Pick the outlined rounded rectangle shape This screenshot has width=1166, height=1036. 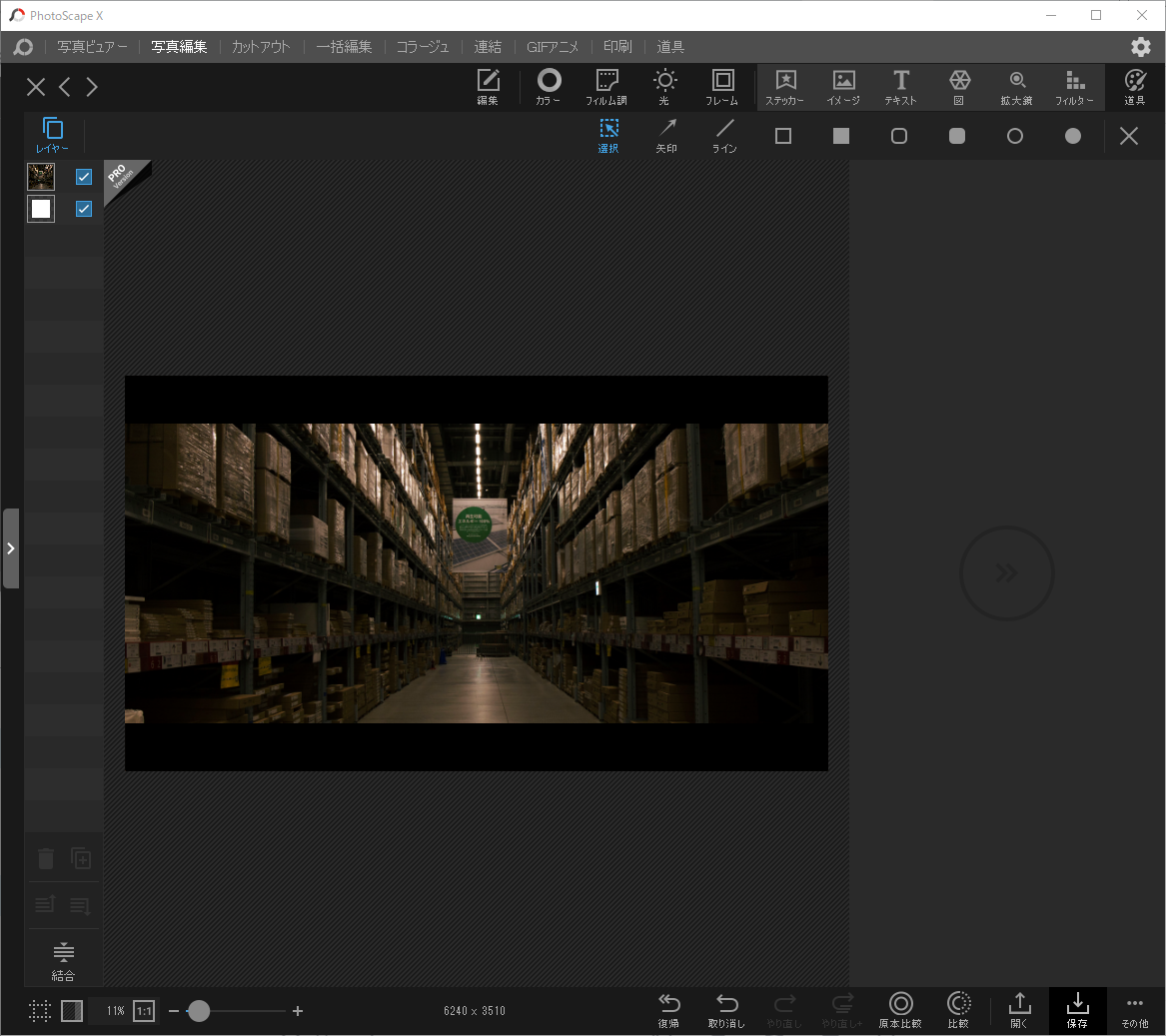click(x=899, y=136)
